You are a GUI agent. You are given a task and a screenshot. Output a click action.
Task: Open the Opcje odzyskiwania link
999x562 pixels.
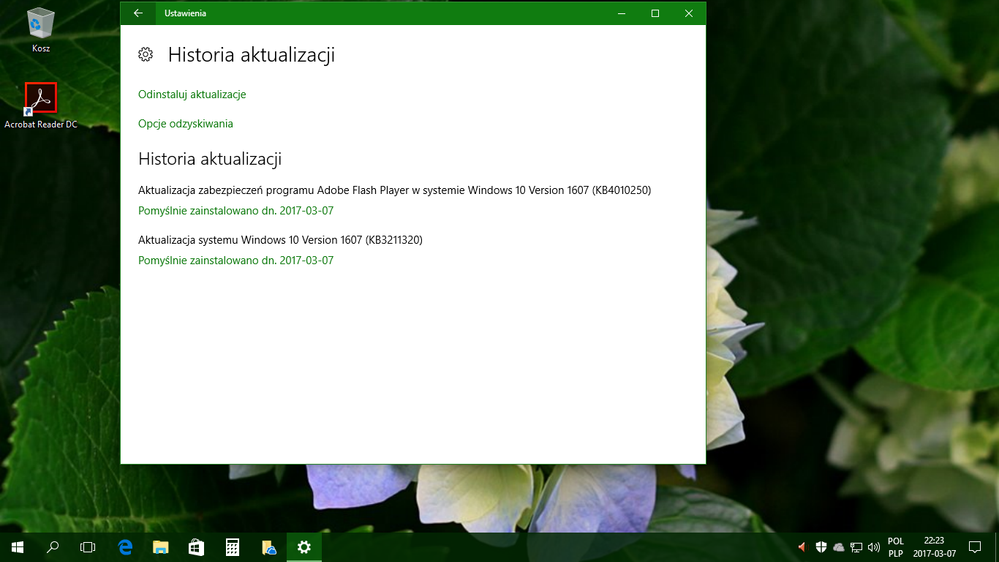(x=185, y=124)
